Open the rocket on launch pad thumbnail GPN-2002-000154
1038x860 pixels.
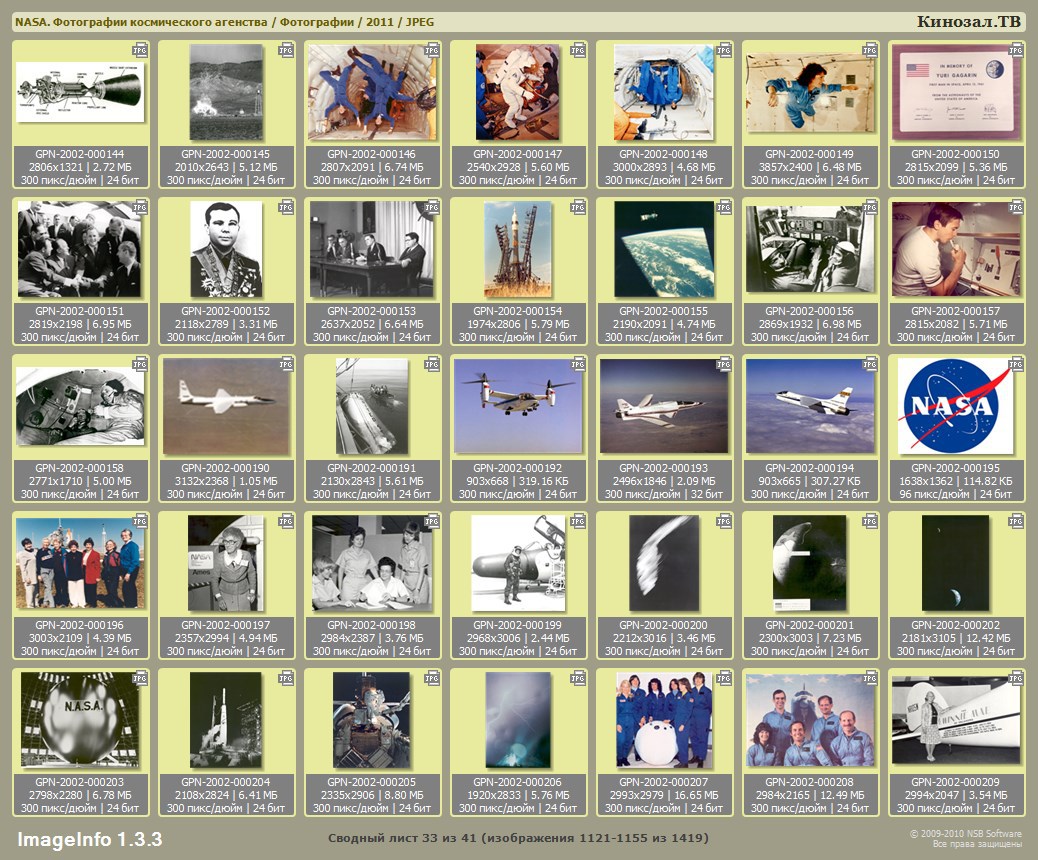pos(517,249)
